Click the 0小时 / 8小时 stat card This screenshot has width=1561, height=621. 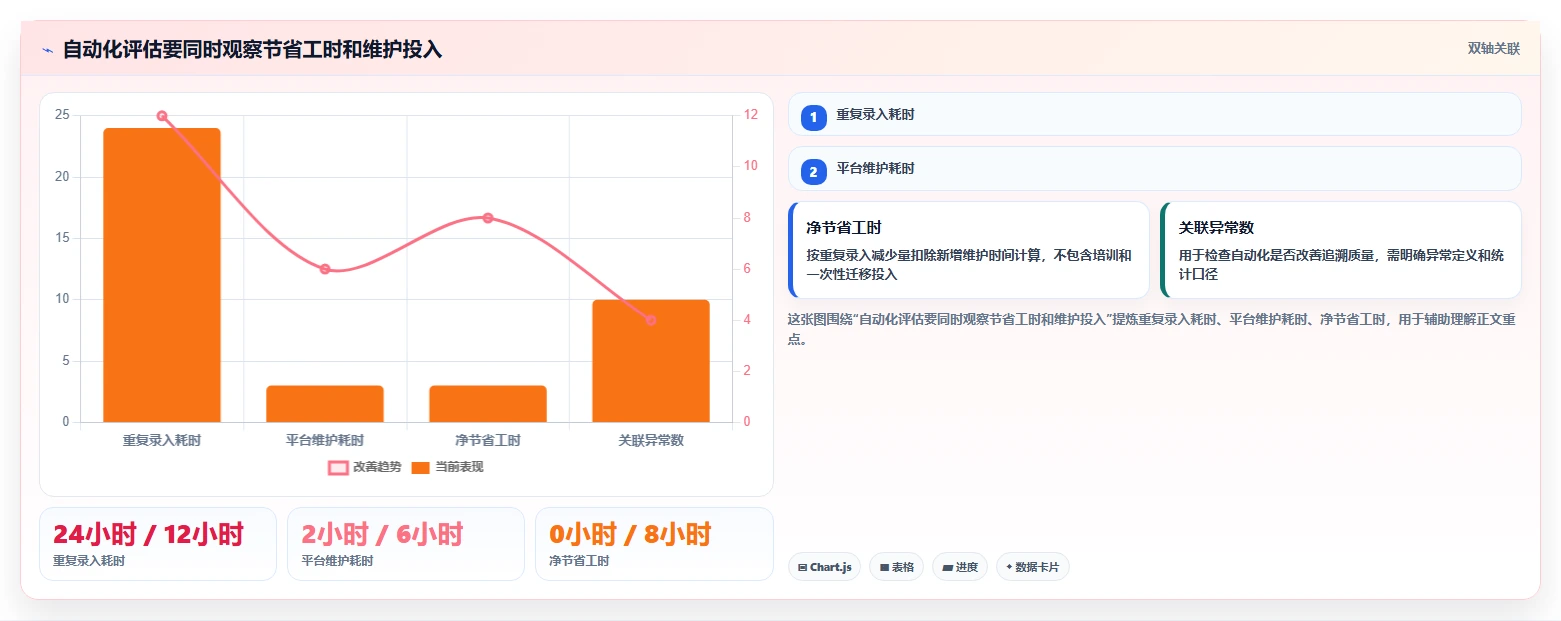coord(654,543)
